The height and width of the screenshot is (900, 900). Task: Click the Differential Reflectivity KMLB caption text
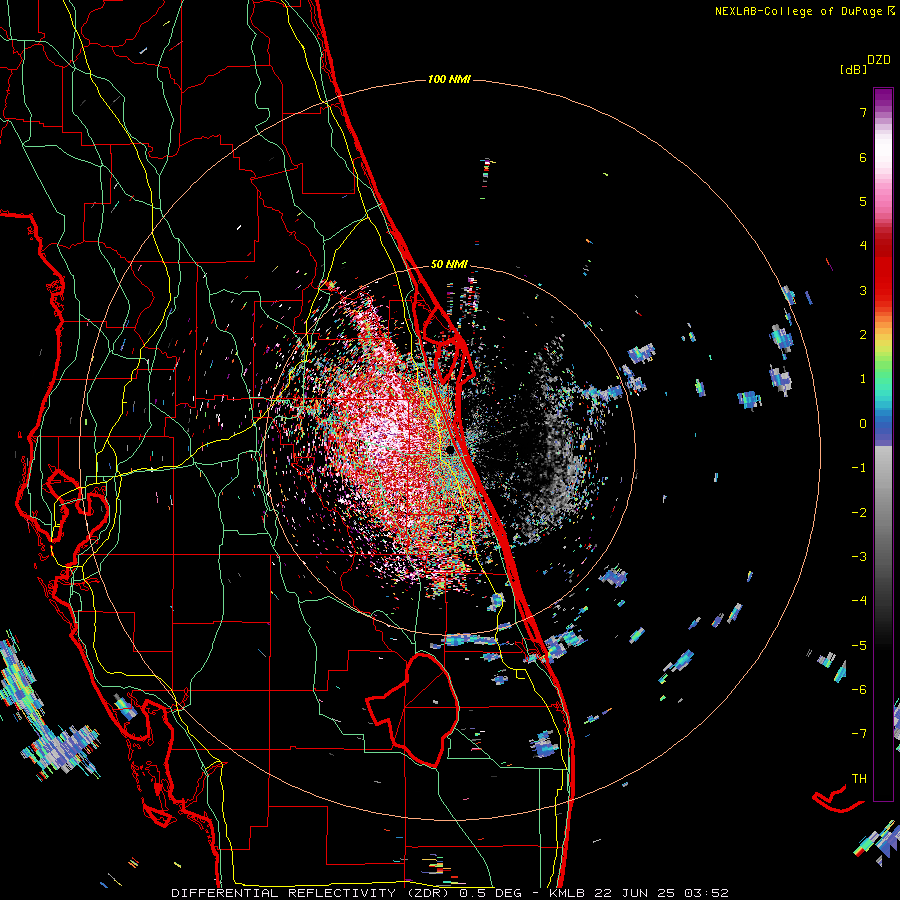tap(450, 893)
